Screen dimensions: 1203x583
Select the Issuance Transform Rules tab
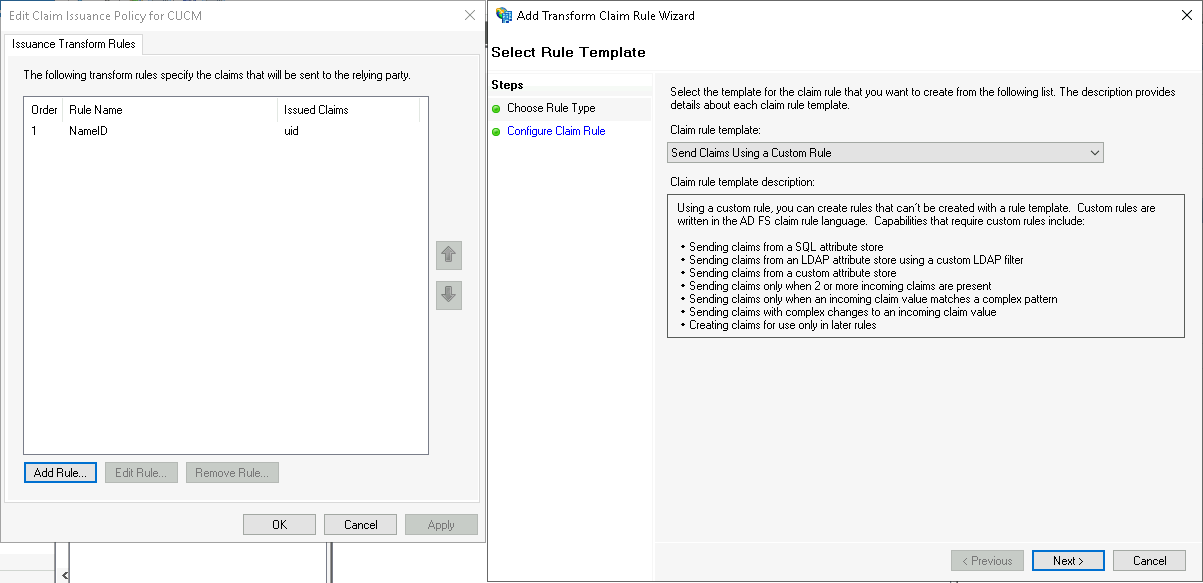coord(74,44)
